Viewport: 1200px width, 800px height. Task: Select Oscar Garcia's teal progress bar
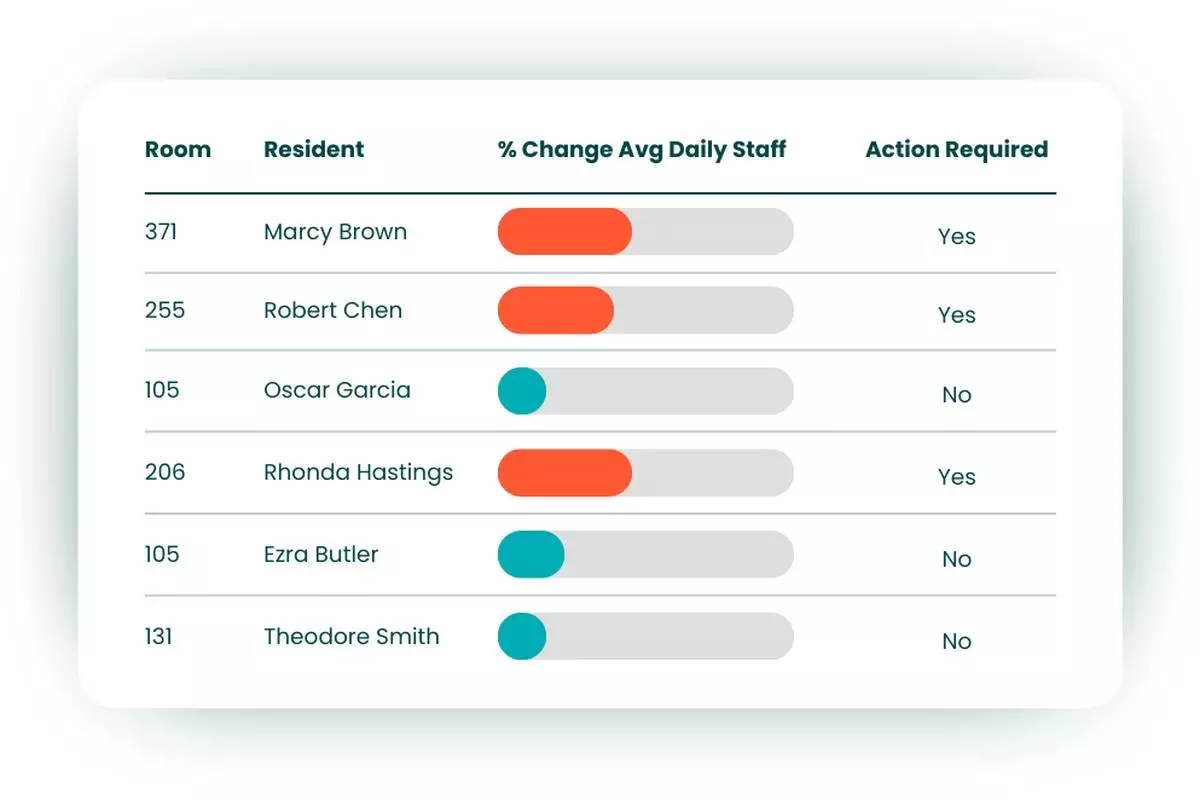coord(522,391)
